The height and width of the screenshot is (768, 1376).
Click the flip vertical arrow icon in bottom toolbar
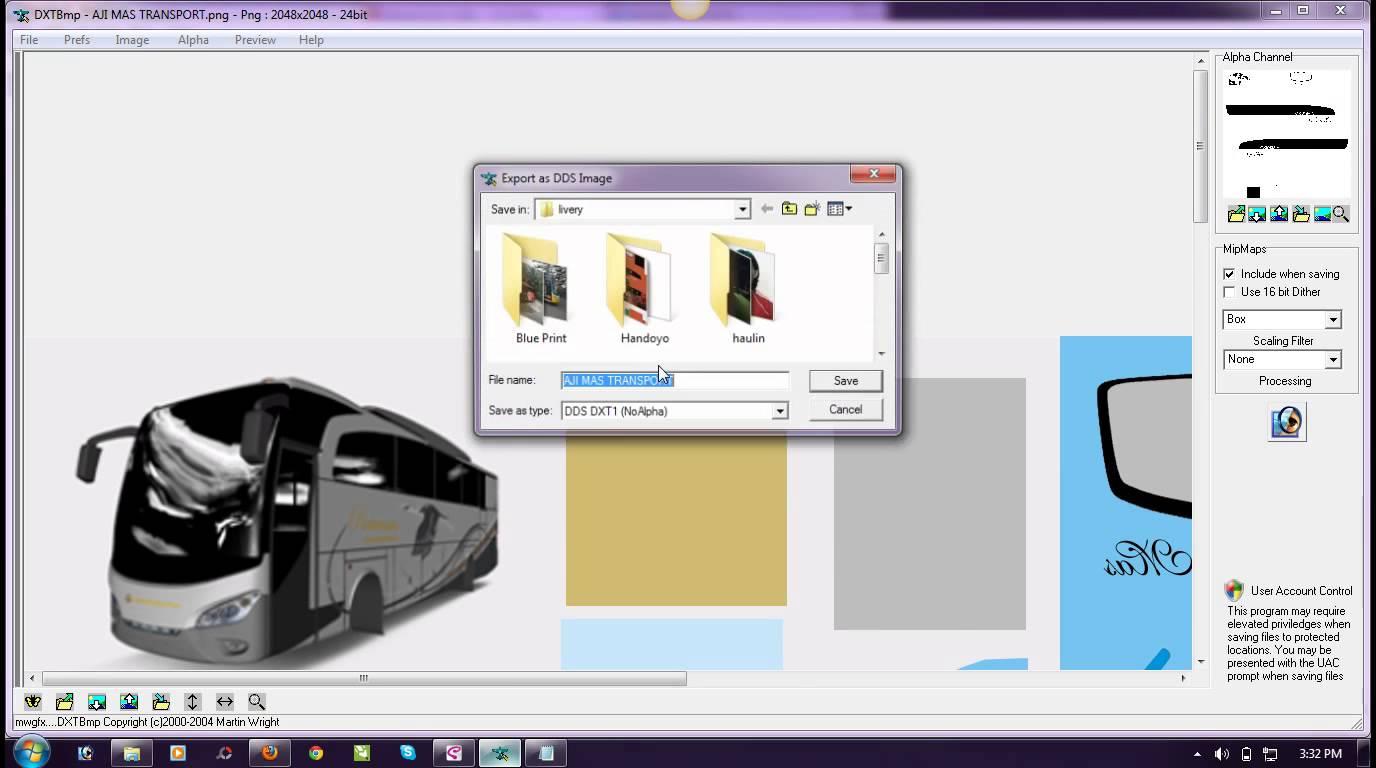pyautogui.click(x=193, y=702)
